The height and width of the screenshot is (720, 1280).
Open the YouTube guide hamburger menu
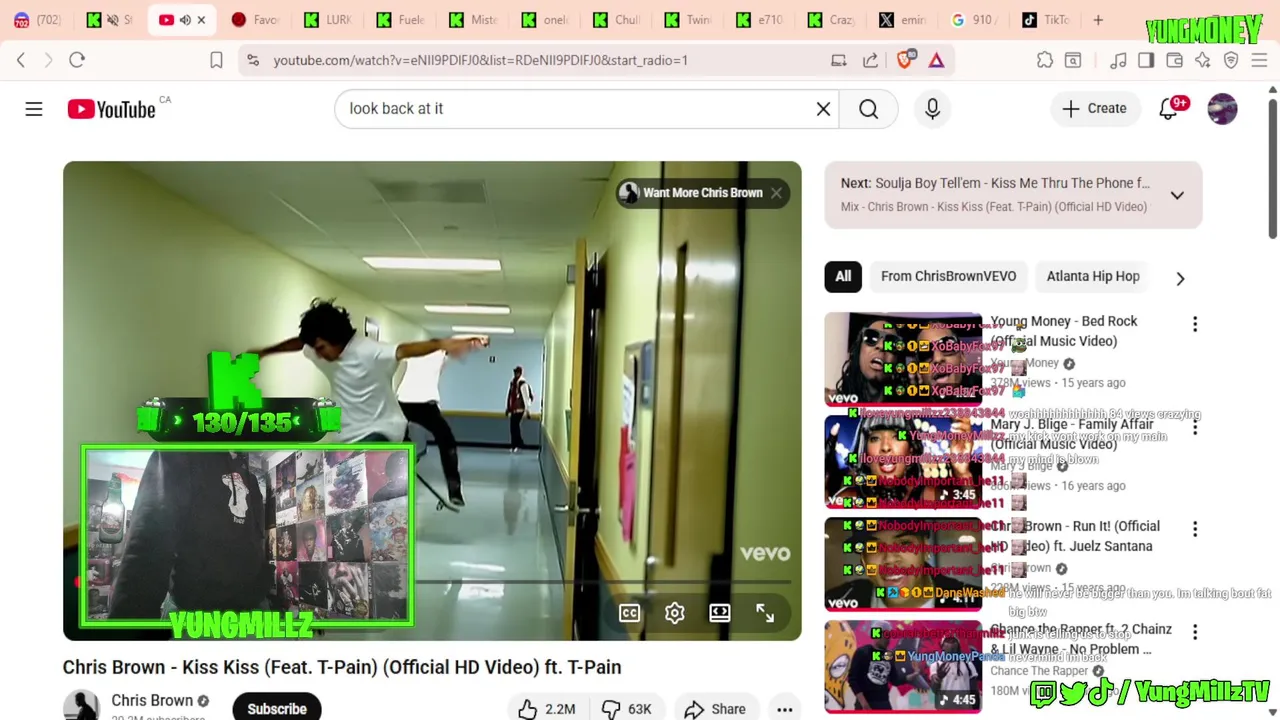(x=34, y=109)
